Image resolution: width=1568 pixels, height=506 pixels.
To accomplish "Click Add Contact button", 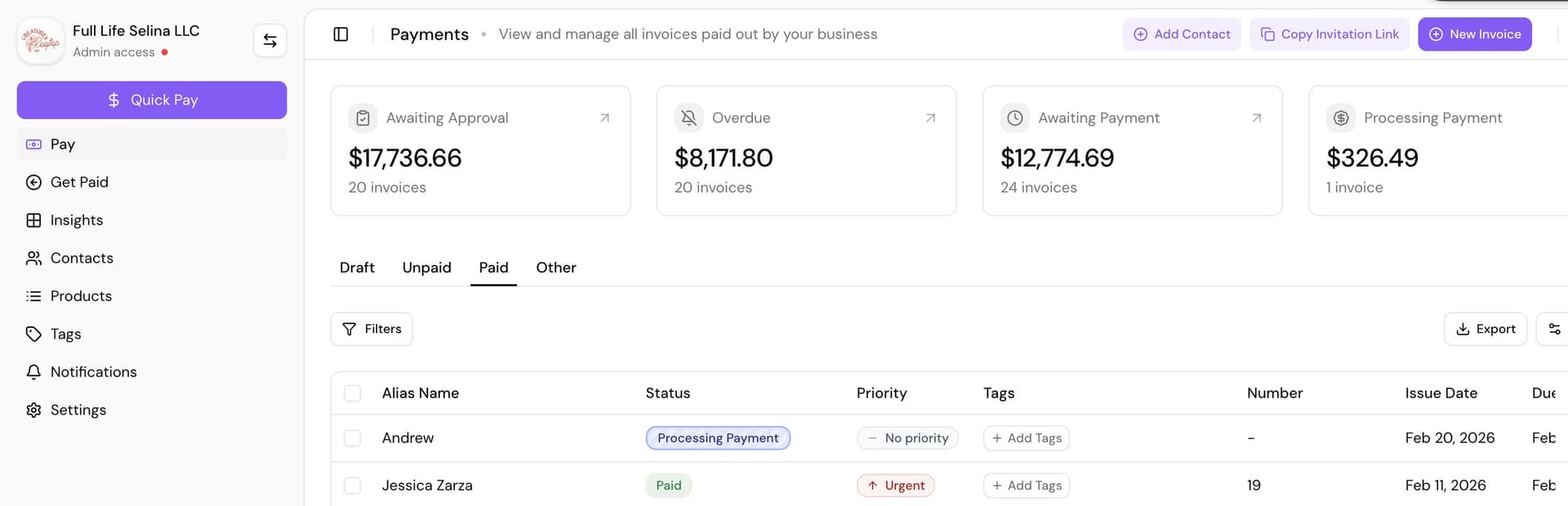I will 1182,34.
